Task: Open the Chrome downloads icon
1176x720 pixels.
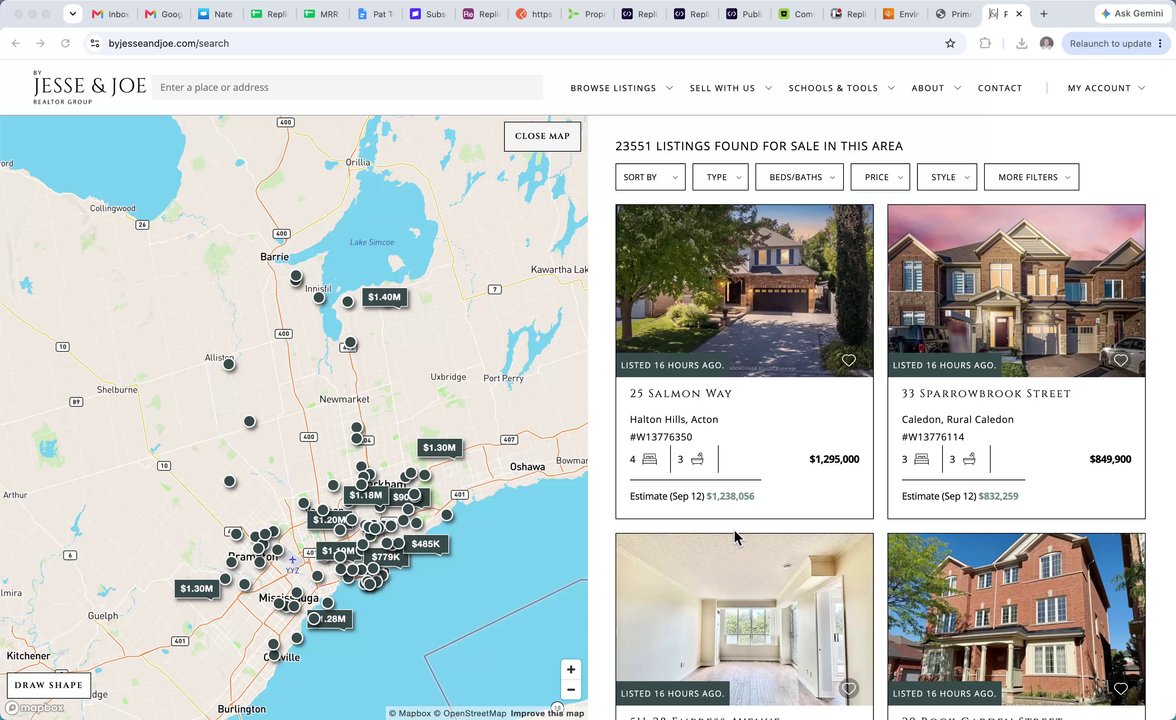Action: pyautogui.click(x=1021, y=44)
